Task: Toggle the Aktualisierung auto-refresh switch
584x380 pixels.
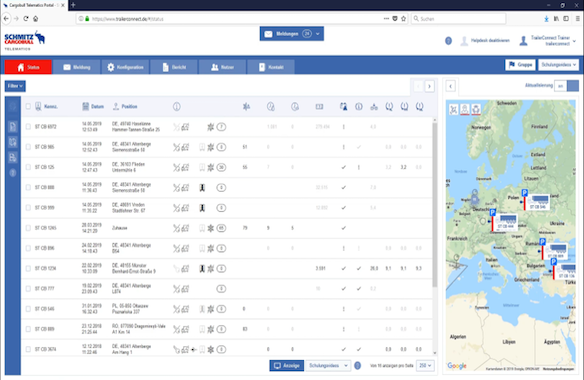Action: (x=566, y=86)
